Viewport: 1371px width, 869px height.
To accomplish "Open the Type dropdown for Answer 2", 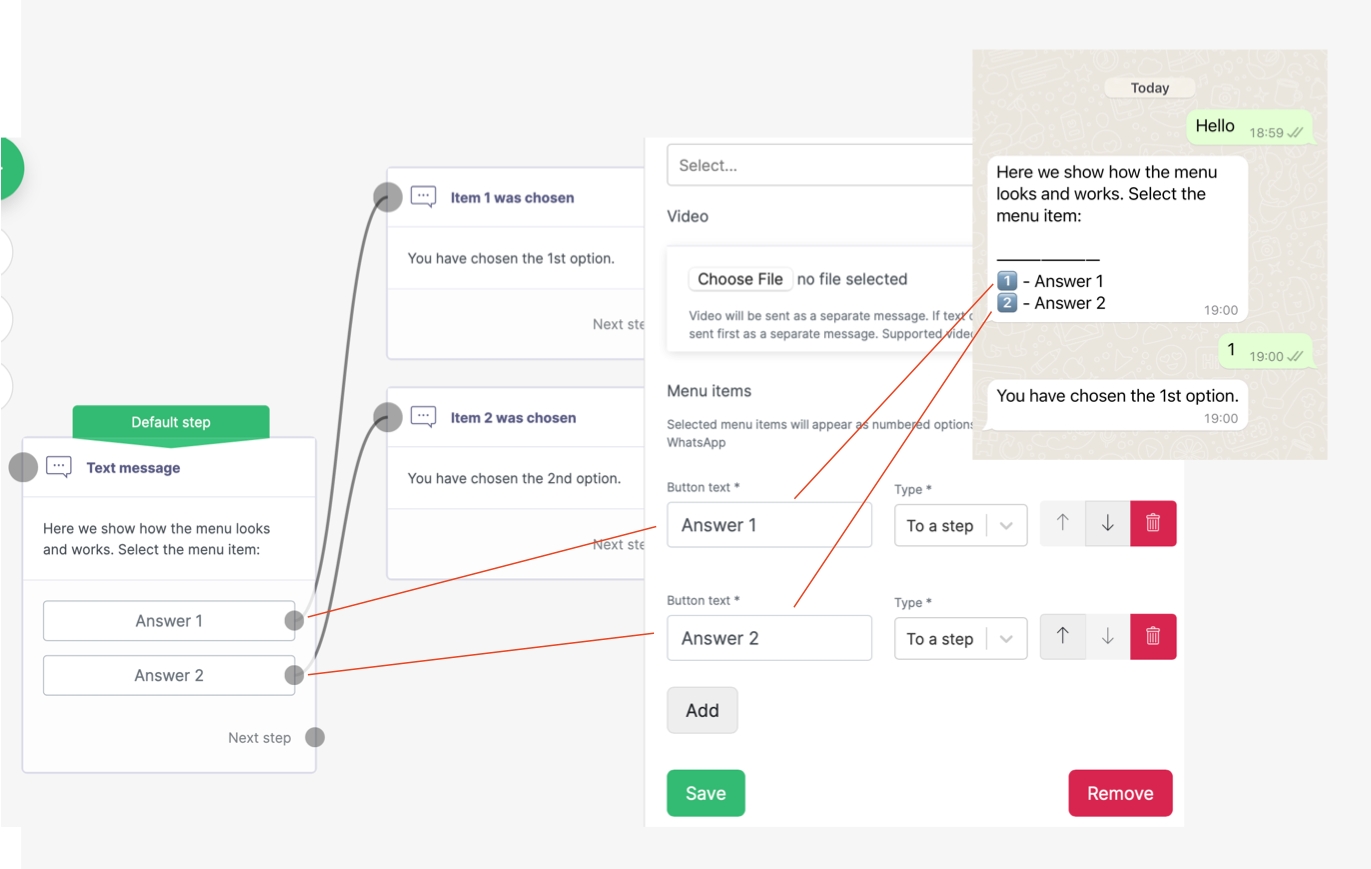I will click(960, 639).
